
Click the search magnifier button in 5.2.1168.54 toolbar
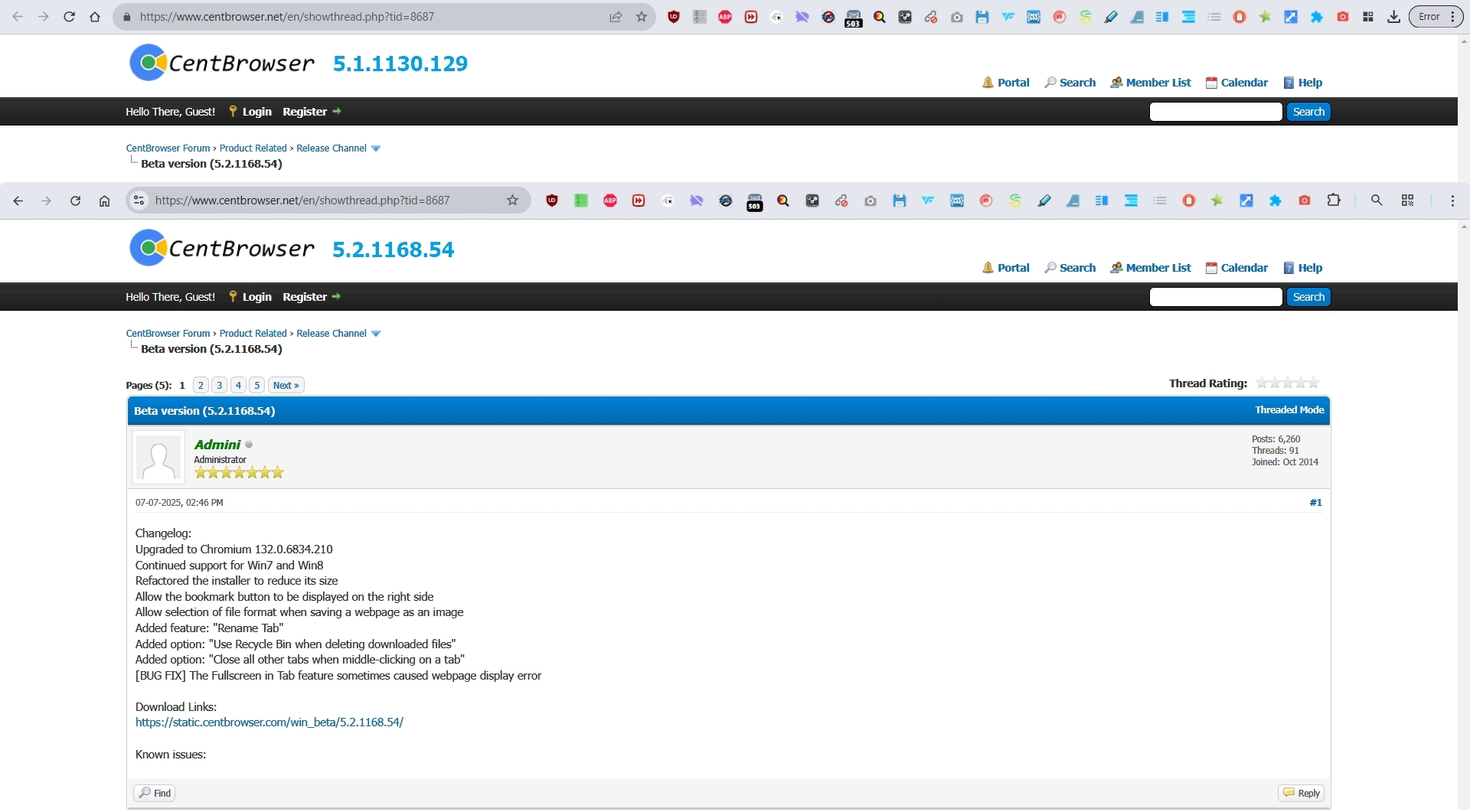pyautogui.click(x=1377, y=200)
